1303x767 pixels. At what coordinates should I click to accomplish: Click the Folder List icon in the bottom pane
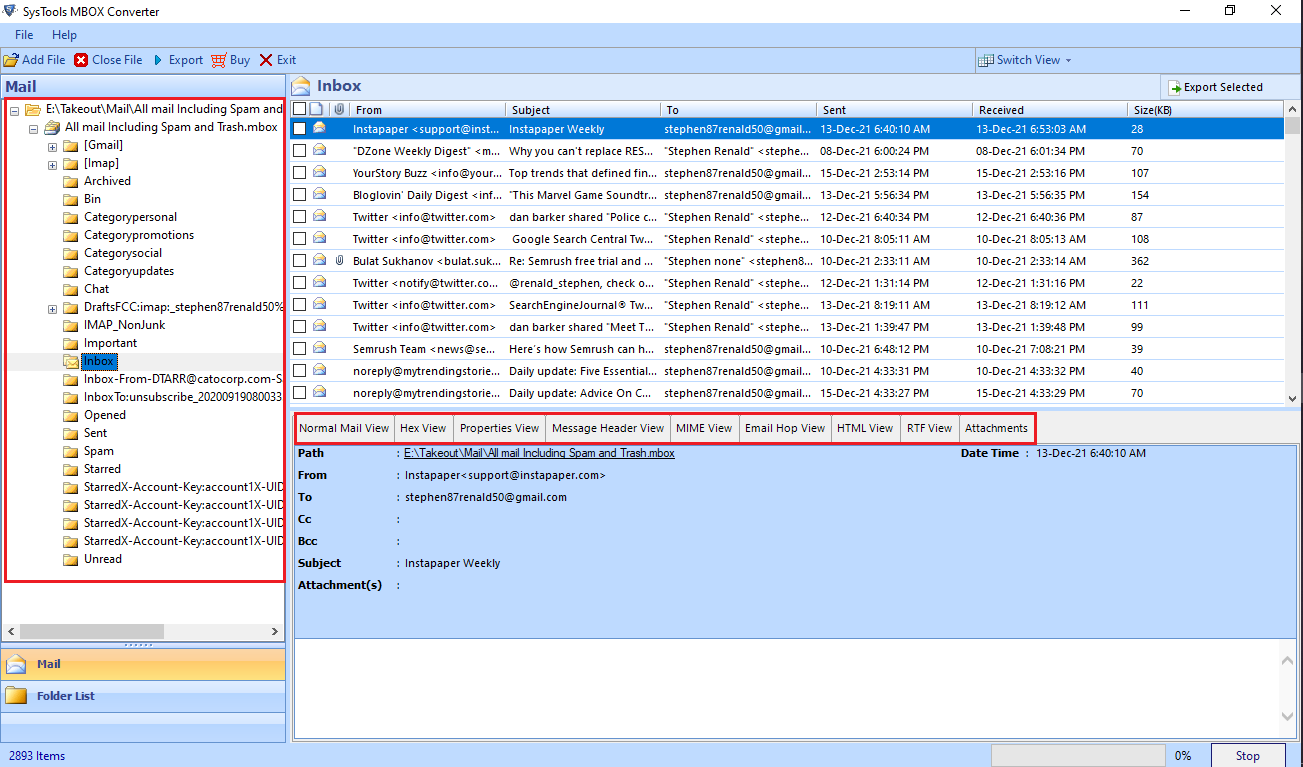16,696
